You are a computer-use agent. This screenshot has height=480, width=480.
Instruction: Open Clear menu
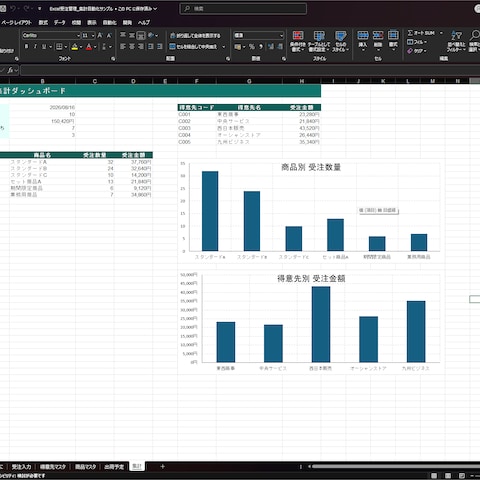[x=417, y=51]
